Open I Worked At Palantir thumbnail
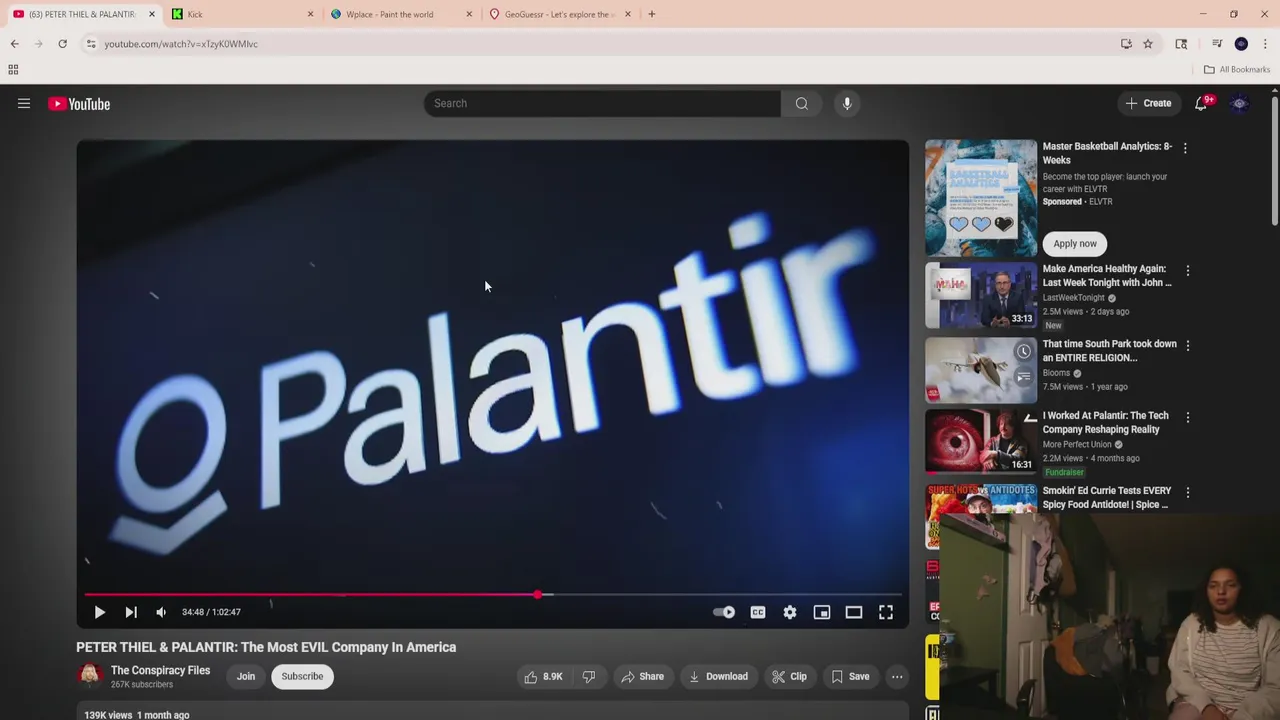Image resolution: width=1280 pixels, height=720 pixels. [981, 441]
